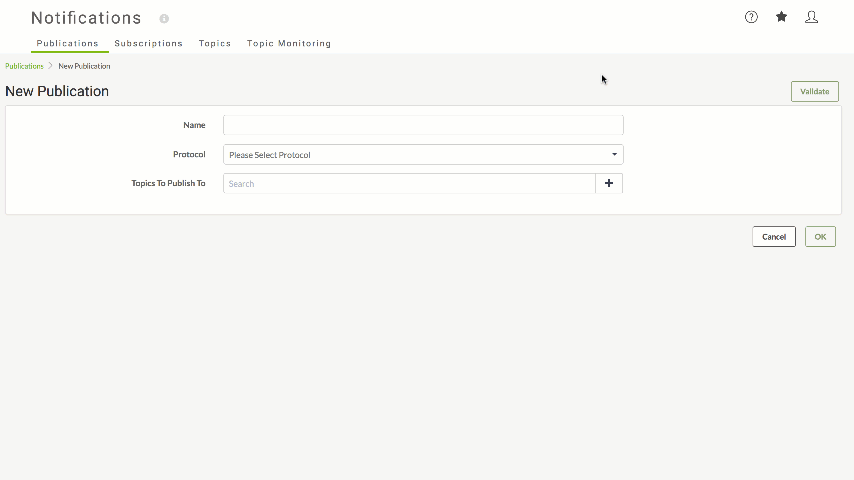Open the Topics tab
The image size is (854, 480).
pos(215,43)
